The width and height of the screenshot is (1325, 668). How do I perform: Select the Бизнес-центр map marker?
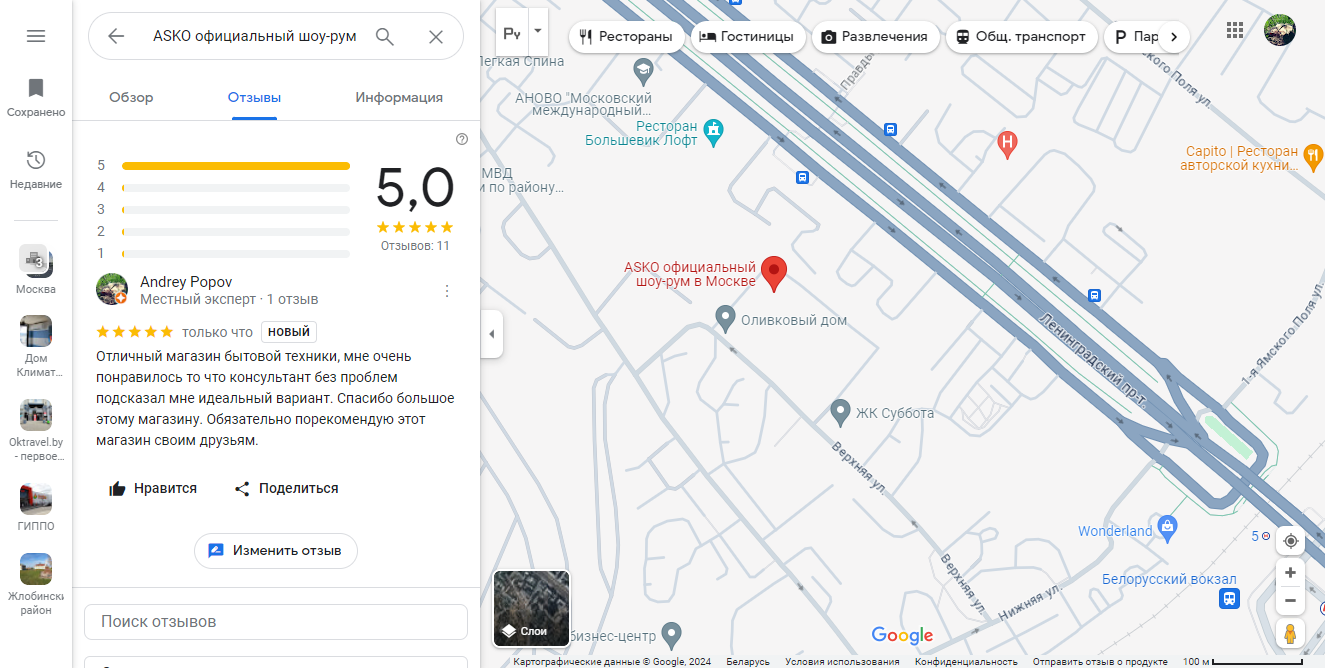coord(673,634)
